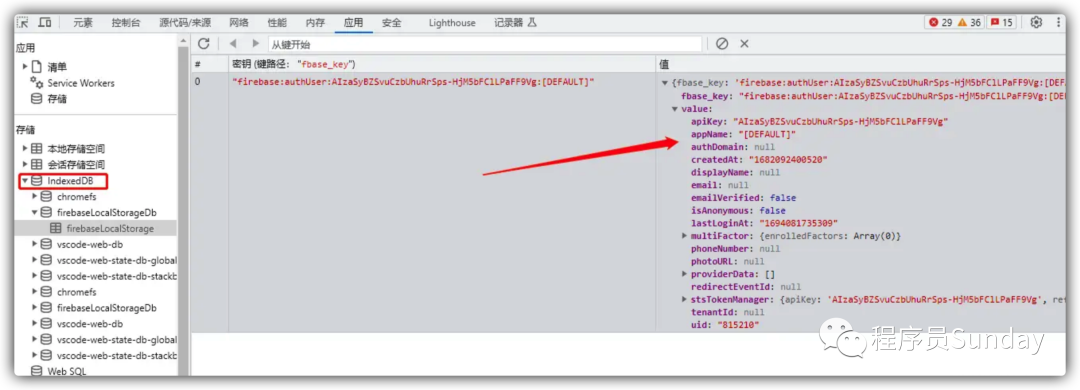Image resolution: width=1080 pixels, height=390 pixels.
Task: Click the 从键开始 key filter field
Action: pos(484,44)
